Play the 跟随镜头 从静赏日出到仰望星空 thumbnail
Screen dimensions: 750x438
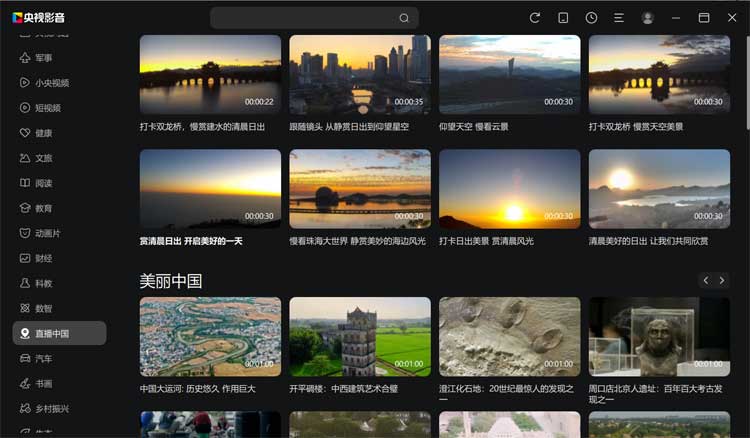point(360,74)
